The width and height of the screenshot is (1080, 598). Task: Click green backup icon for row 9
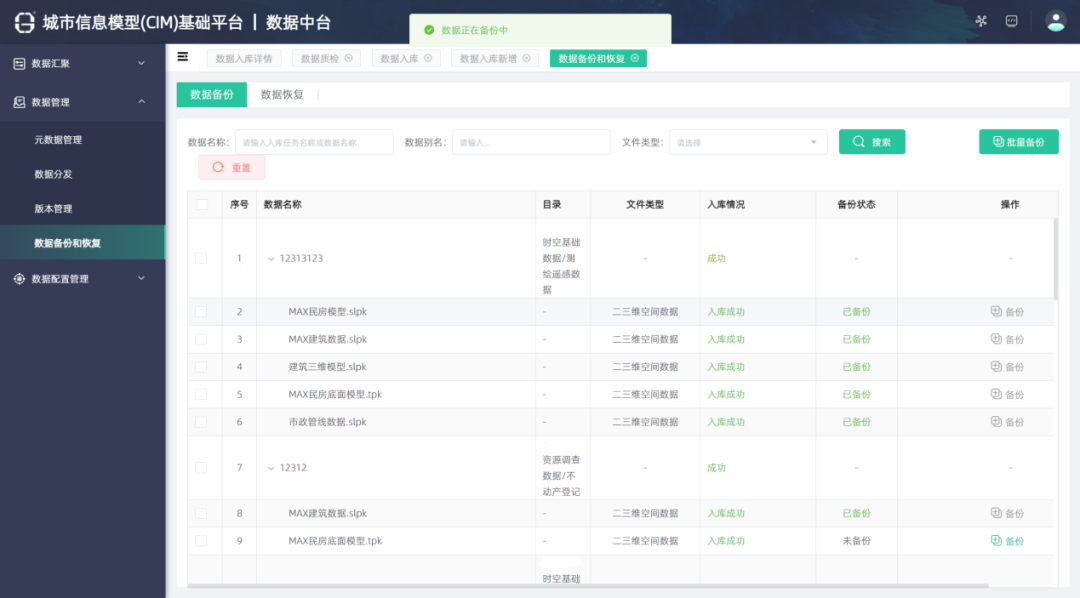[996, 540]
